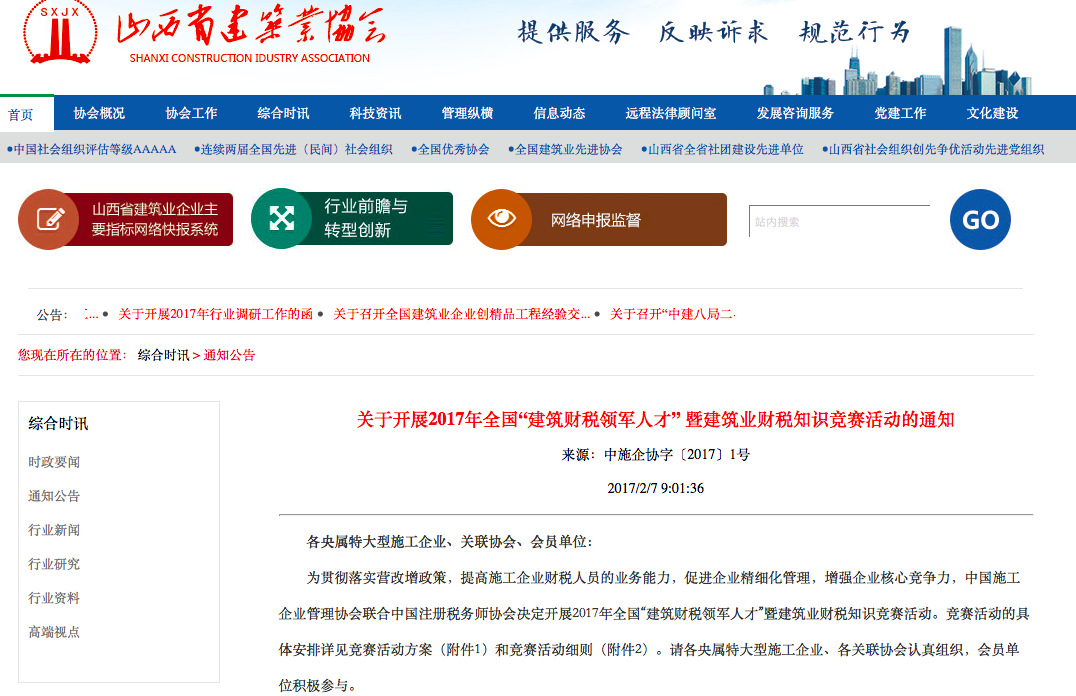Viewport: 1076px width, 696px height.
Task: Click the SXJX association logo
Action: 61,35
